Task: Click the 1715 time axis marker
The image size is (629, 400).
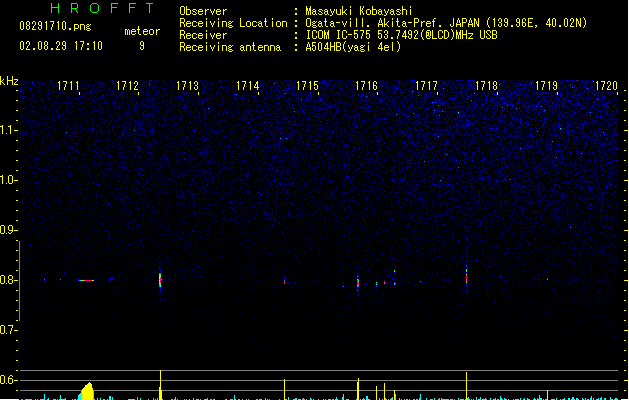Action: pyautogui.click(x=307, y=86)
